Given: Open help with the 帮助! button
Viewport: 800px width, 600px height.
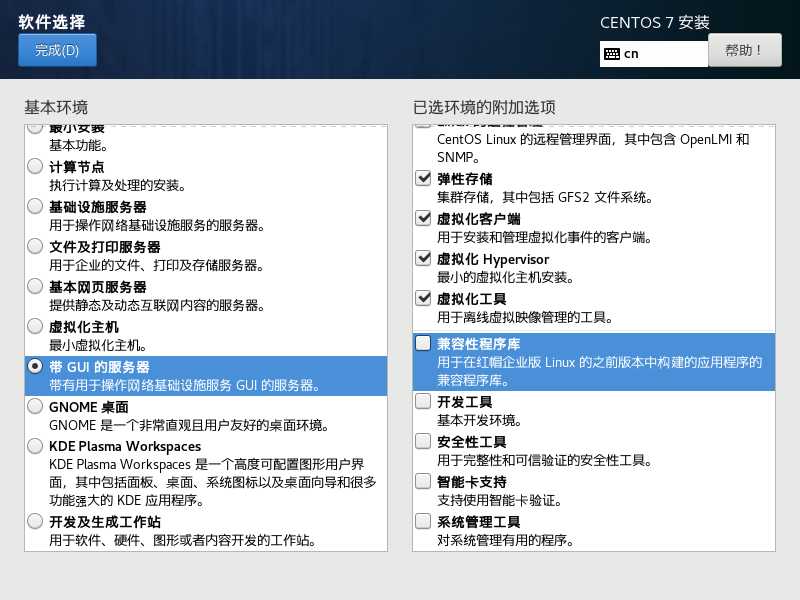Looking at the screenshot, I should tap(744, 50).
